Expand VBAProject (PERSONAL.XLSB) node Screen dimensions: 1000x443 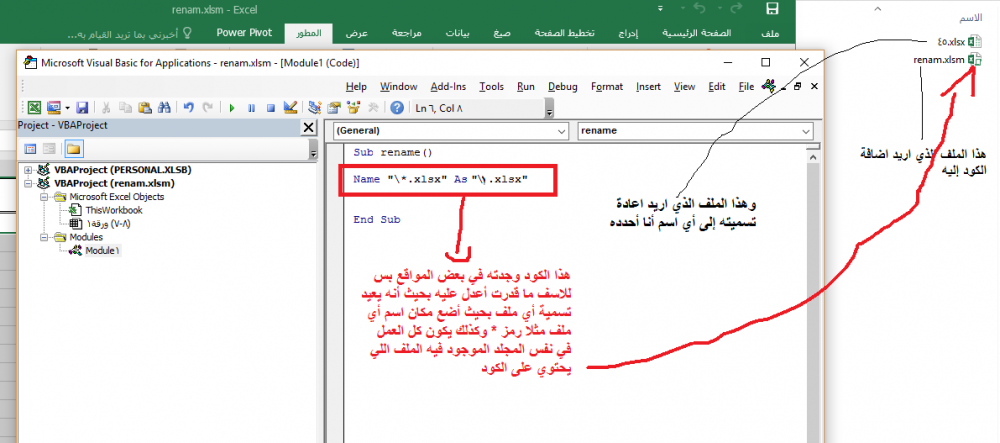[x=28, y=170]
